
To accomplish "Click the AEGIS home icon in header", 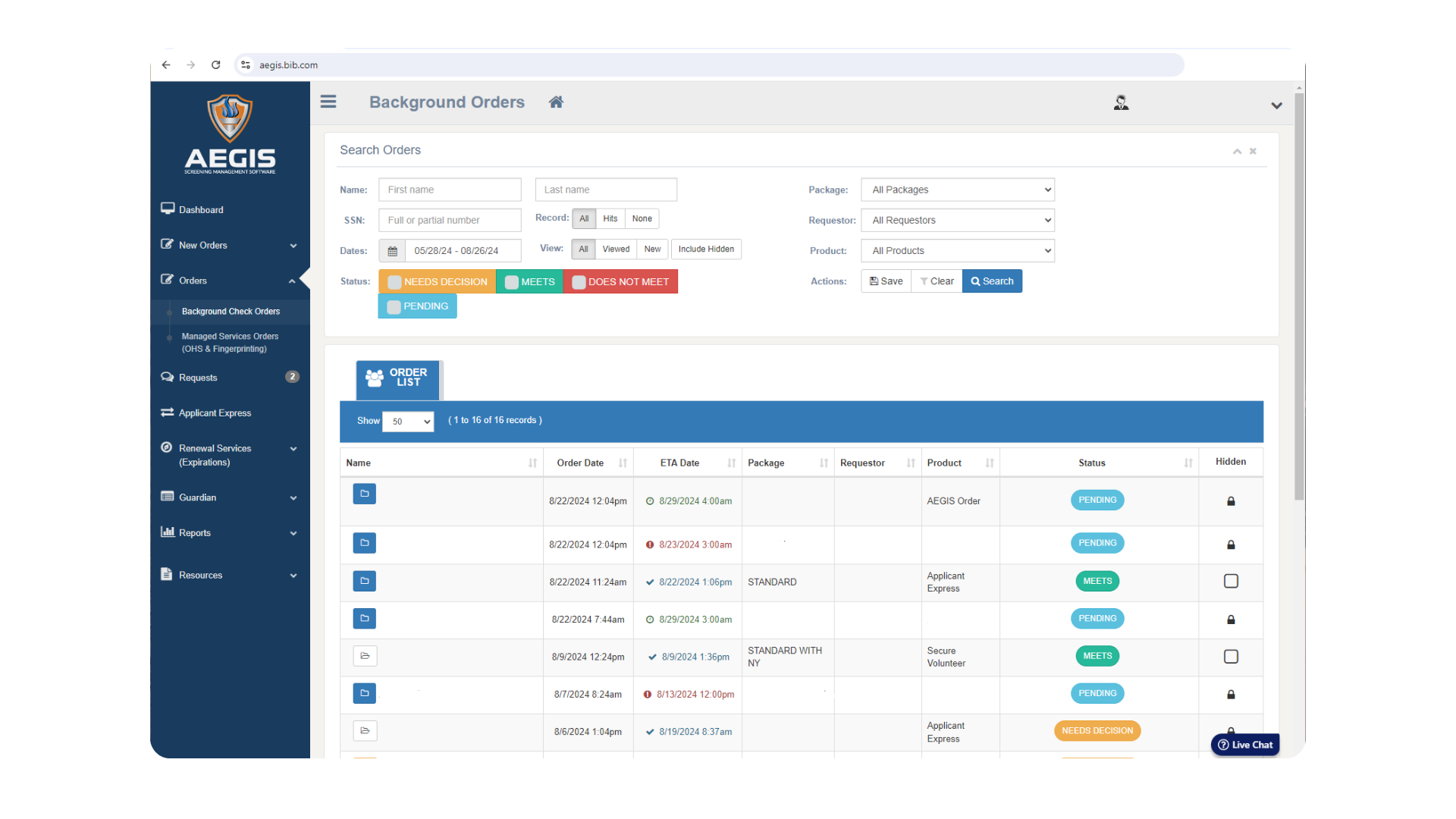I will 556,102.
